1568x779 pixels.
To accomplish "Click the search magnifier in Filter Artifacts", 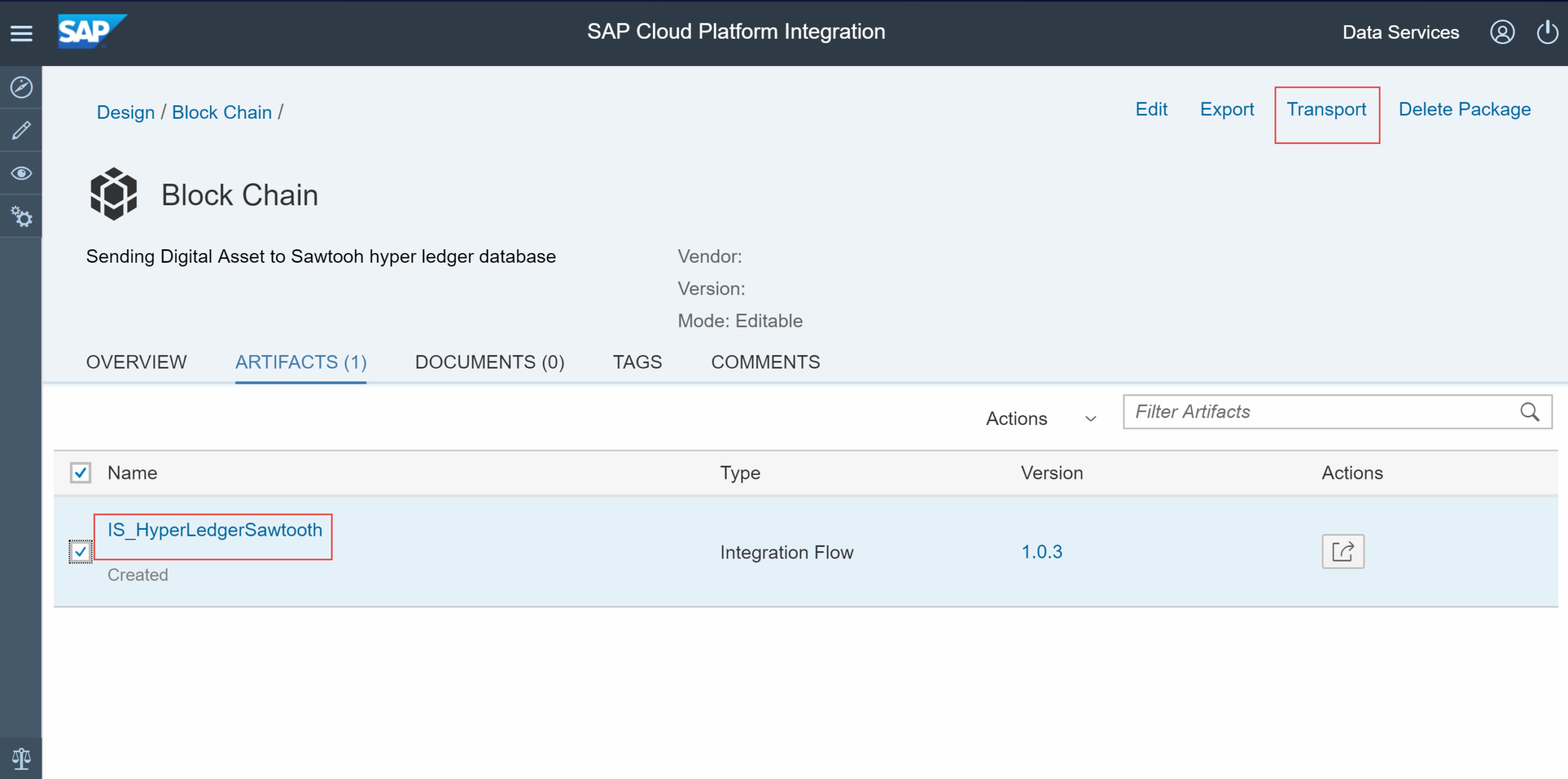I will coord(1529,412).
